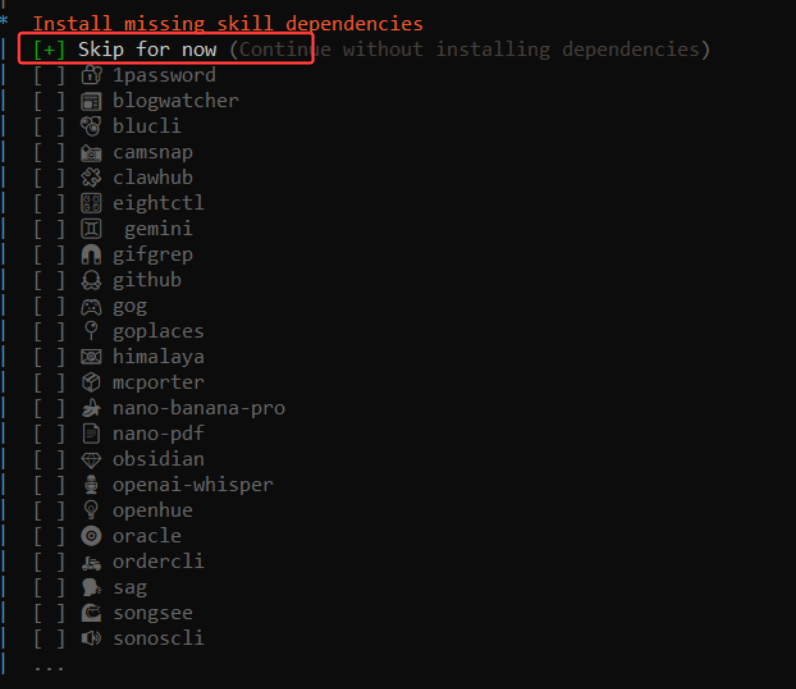Check the box next to himalaya
The image size is (796, 689).
[x=49, y=357]
